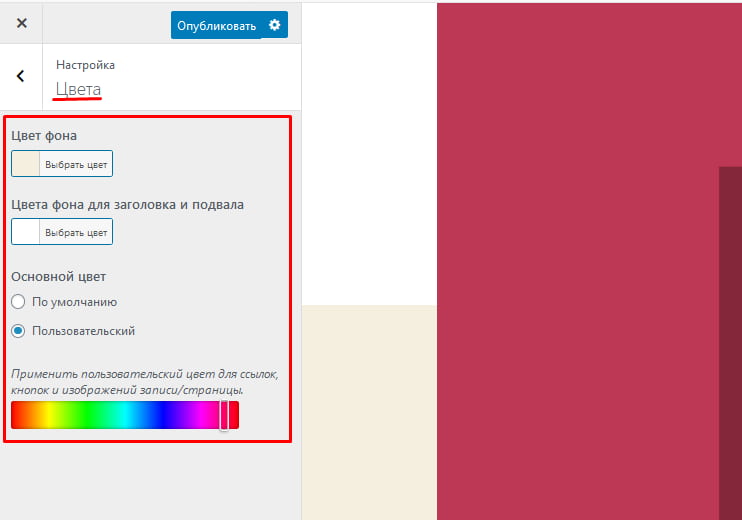
Task: Click the hue slider handle
Action: point(224,415)
